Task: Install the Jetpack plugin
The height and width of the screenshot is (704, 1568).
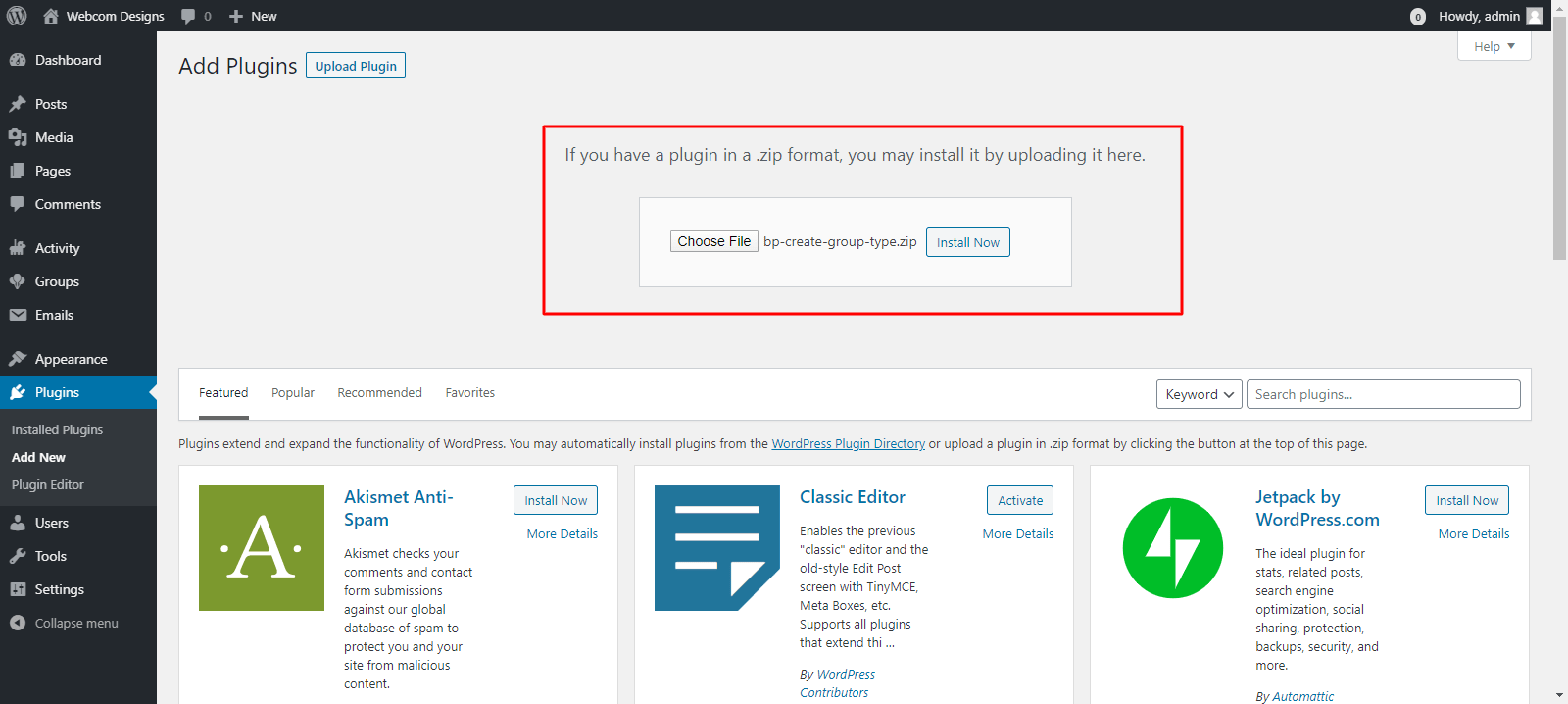Action: click(x=1467, y=500)
